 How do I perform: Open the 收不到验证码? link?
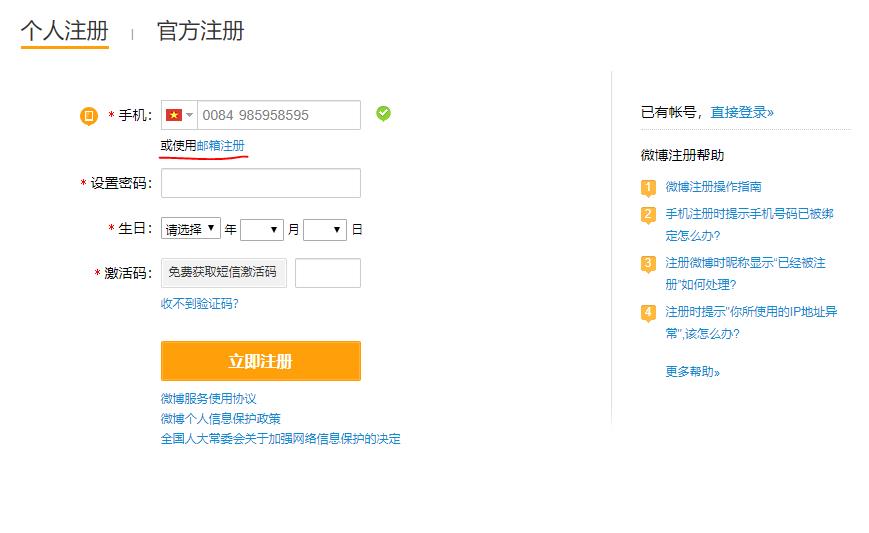pos(200,304)
